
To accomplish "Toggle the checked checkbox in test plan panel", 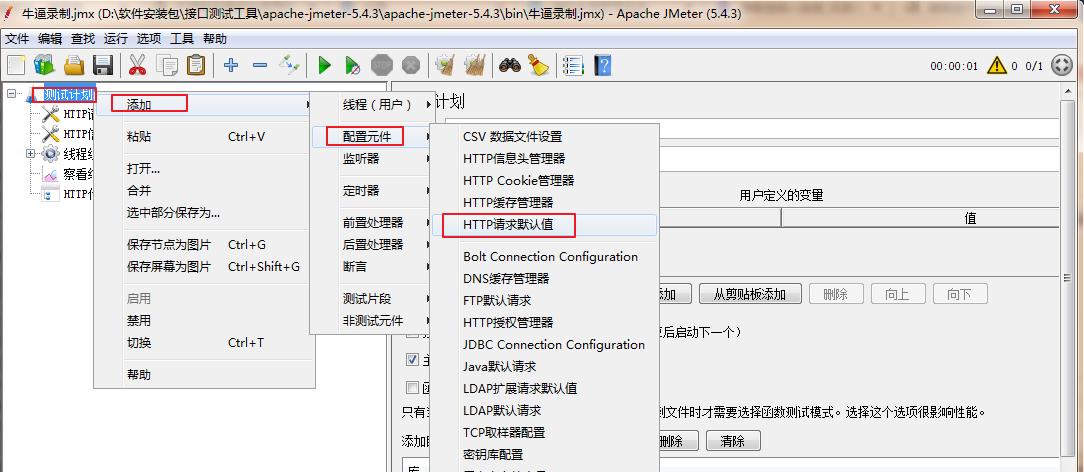I will [412, 359].
